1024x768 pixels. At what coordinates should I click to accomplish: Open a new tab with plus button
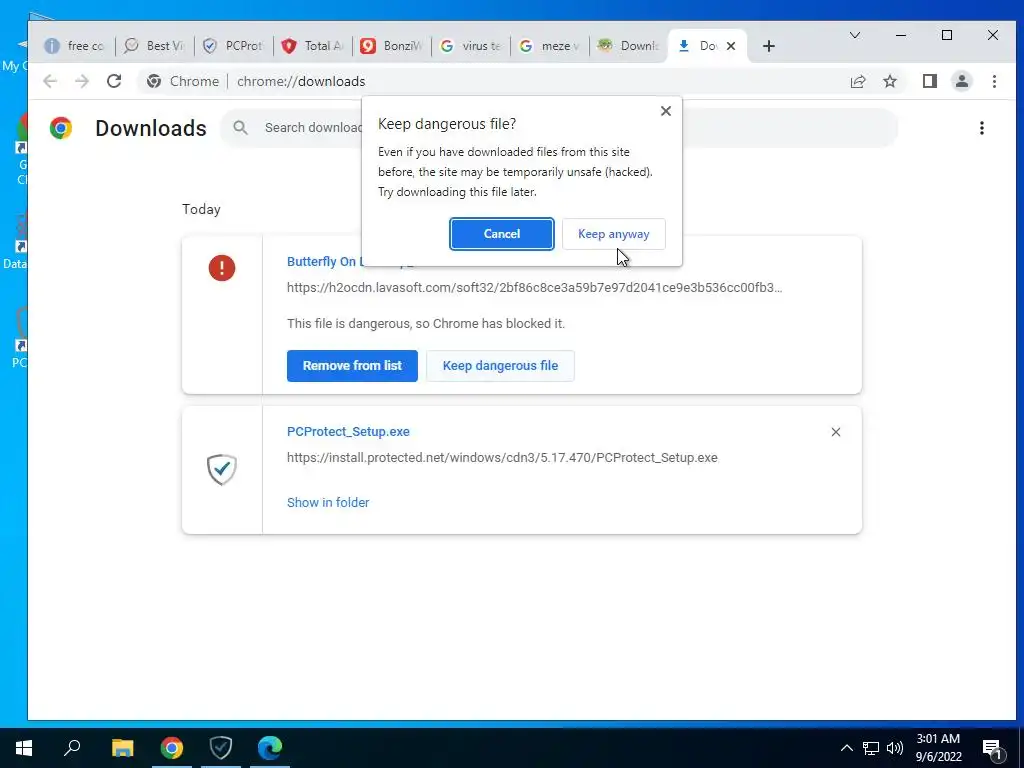click(769, 46)
